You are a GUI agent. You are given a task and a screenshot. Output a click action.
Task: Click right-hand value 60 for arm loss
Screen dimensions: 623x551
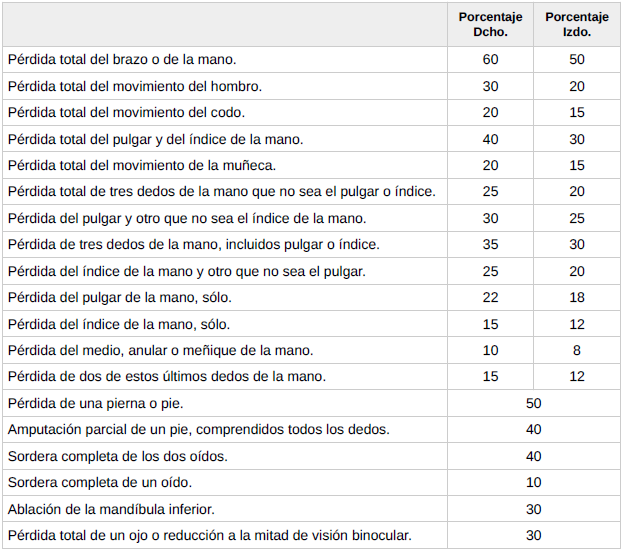490,60
